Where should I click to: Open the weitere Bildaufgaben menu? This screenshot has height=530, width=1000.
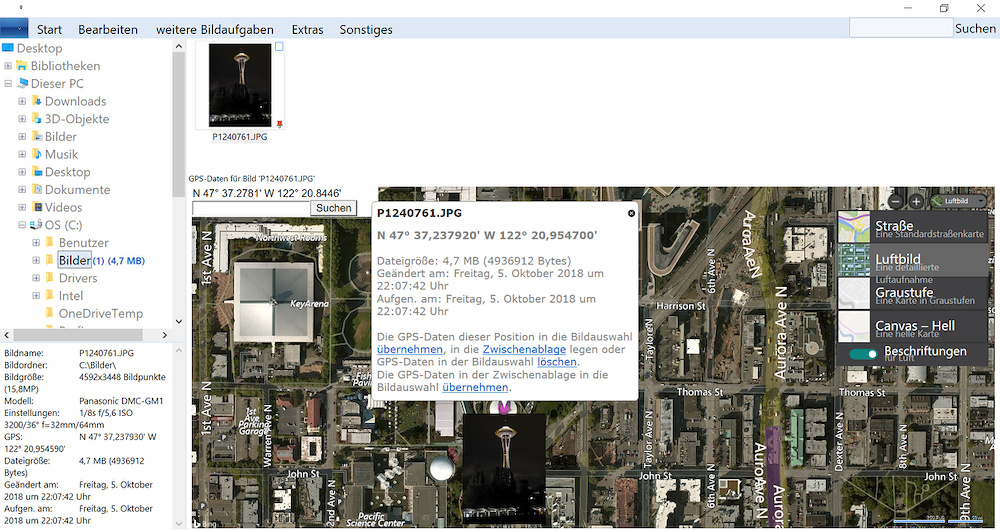click(x=214, y=29)
